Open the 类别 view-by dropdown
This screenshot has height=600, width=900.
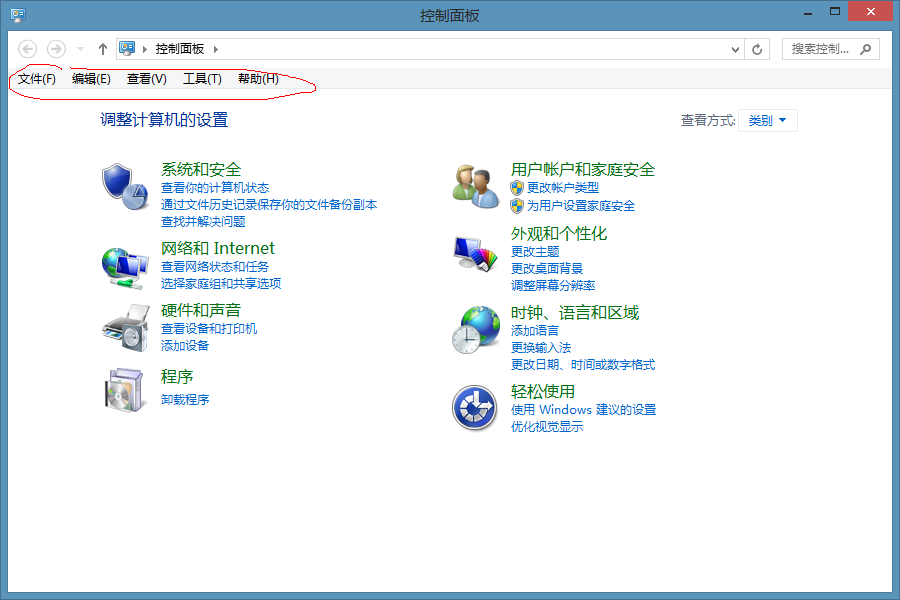pyautogui.click(x=767, y=121)
